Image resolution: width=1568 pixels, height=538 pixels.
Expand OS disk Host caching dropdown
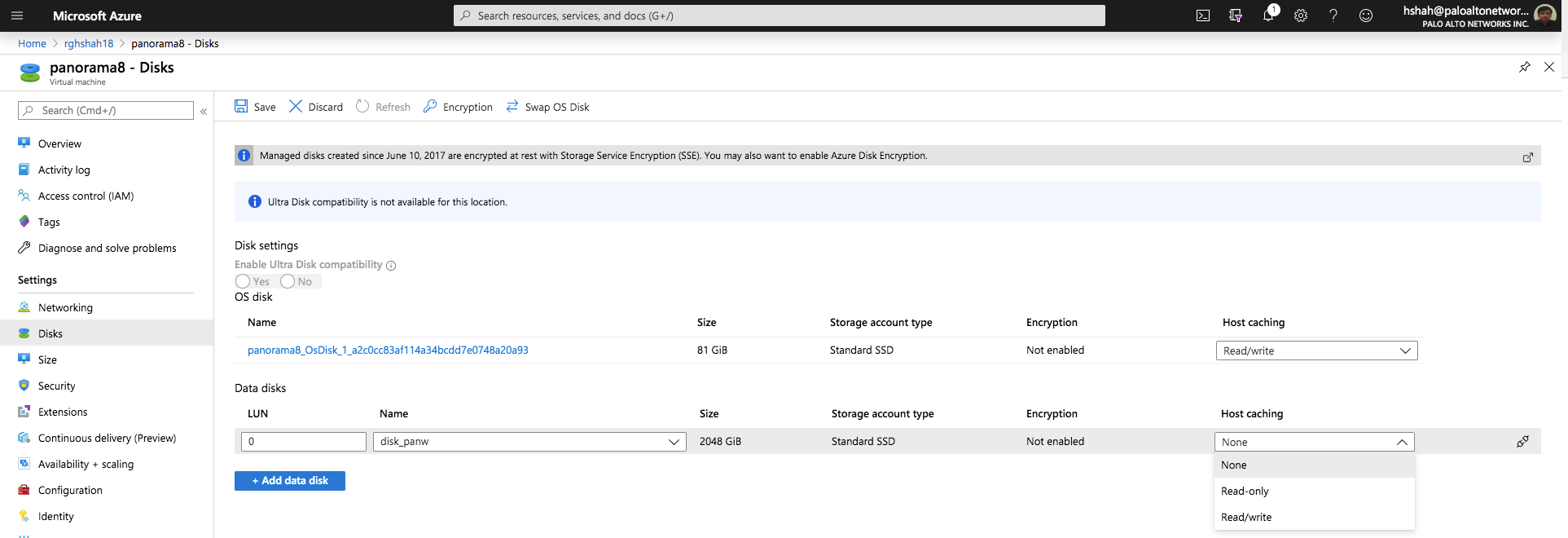[x=1316, y=351]
